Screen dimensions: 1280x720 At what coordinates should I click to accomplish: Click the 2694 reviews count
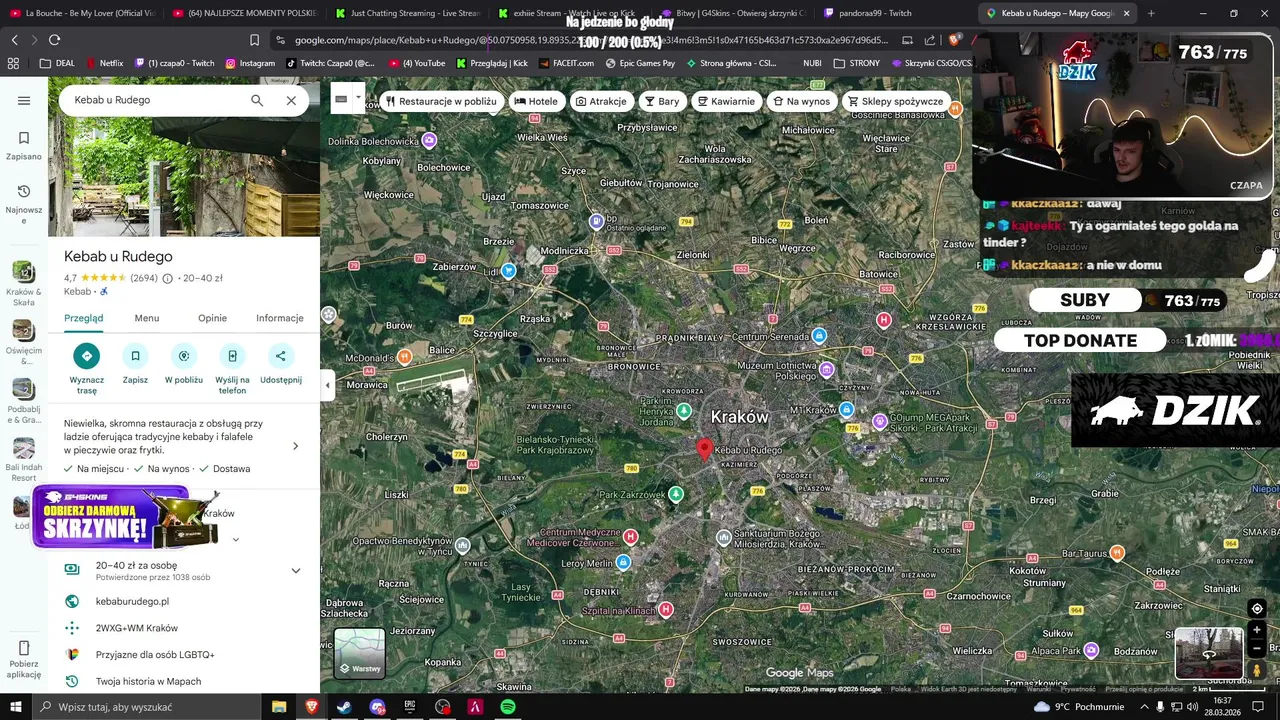coord(144,278)
